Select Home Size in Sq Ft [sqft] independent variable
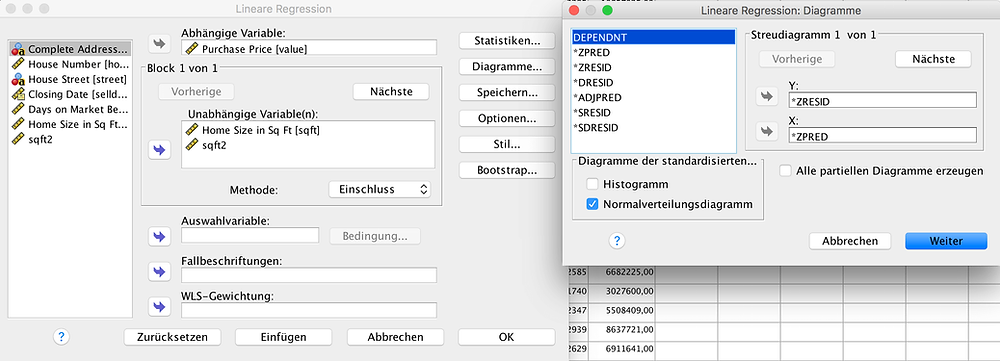This screenshot has height=361, width=1000. click(x=308, y=130)
